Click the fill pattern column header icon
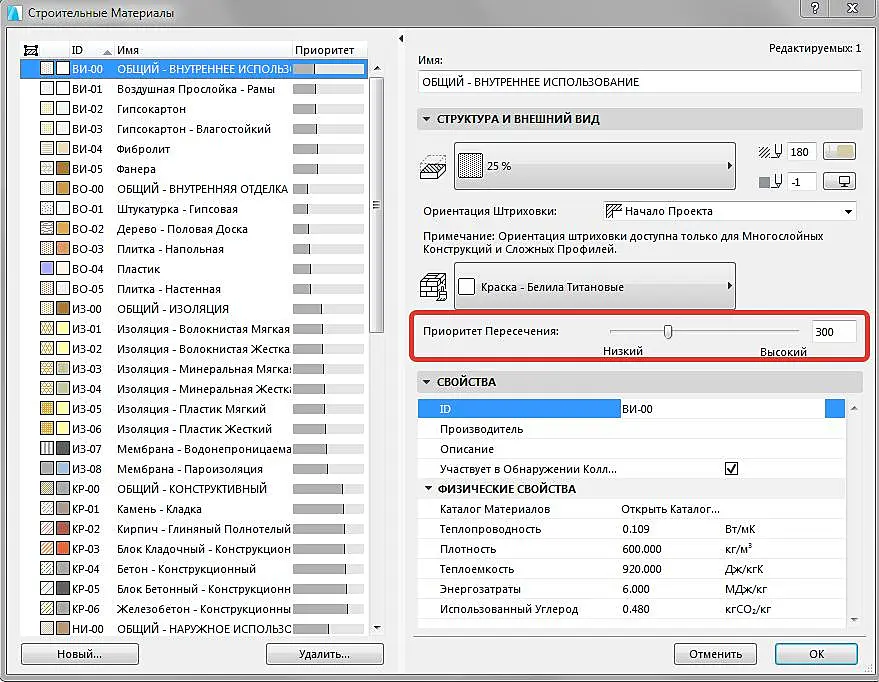Viewport: 879px width, 682px height. pyautogui.click(x=31, y=50)
